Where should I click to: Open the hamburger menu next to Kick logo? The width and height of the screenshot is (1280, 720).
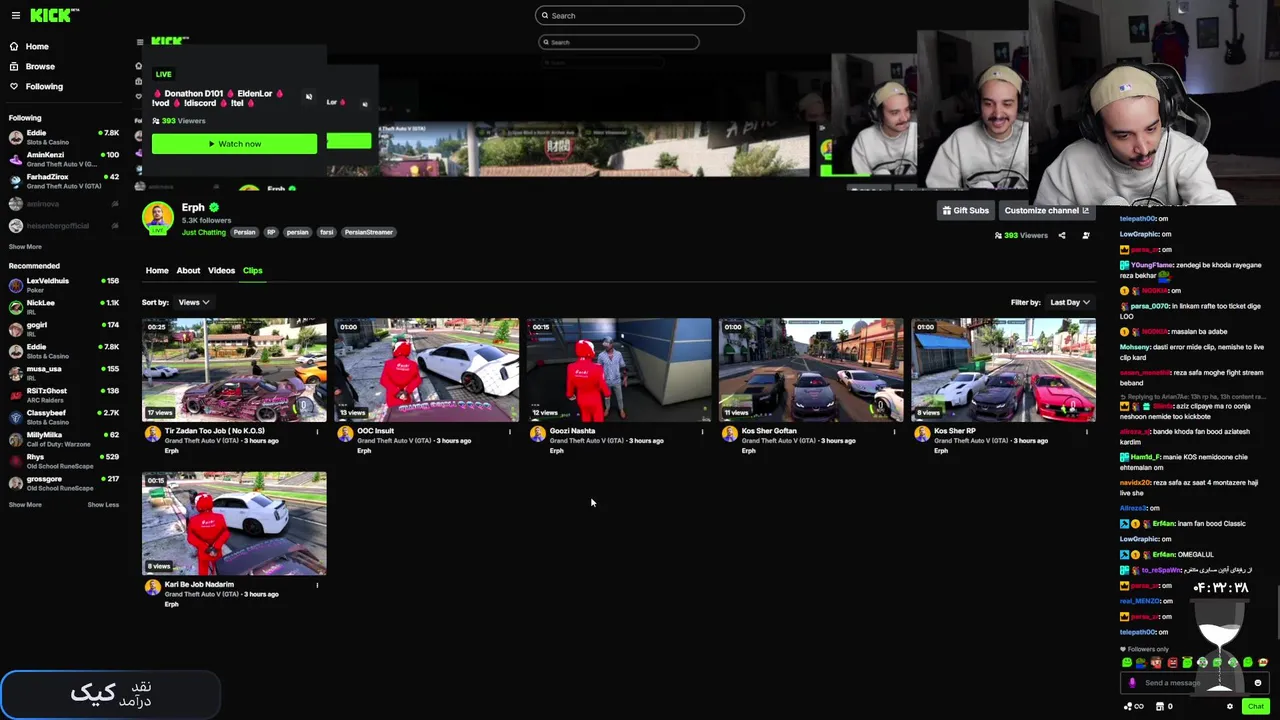click(14, 15)
